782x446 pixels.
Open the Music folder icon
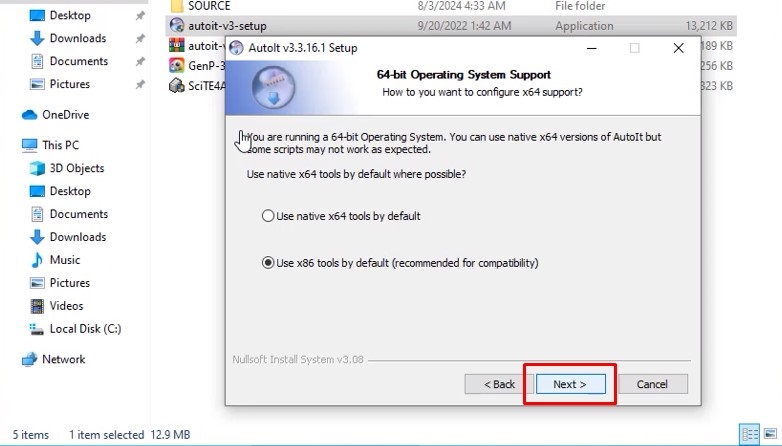[x=37, y=260]
